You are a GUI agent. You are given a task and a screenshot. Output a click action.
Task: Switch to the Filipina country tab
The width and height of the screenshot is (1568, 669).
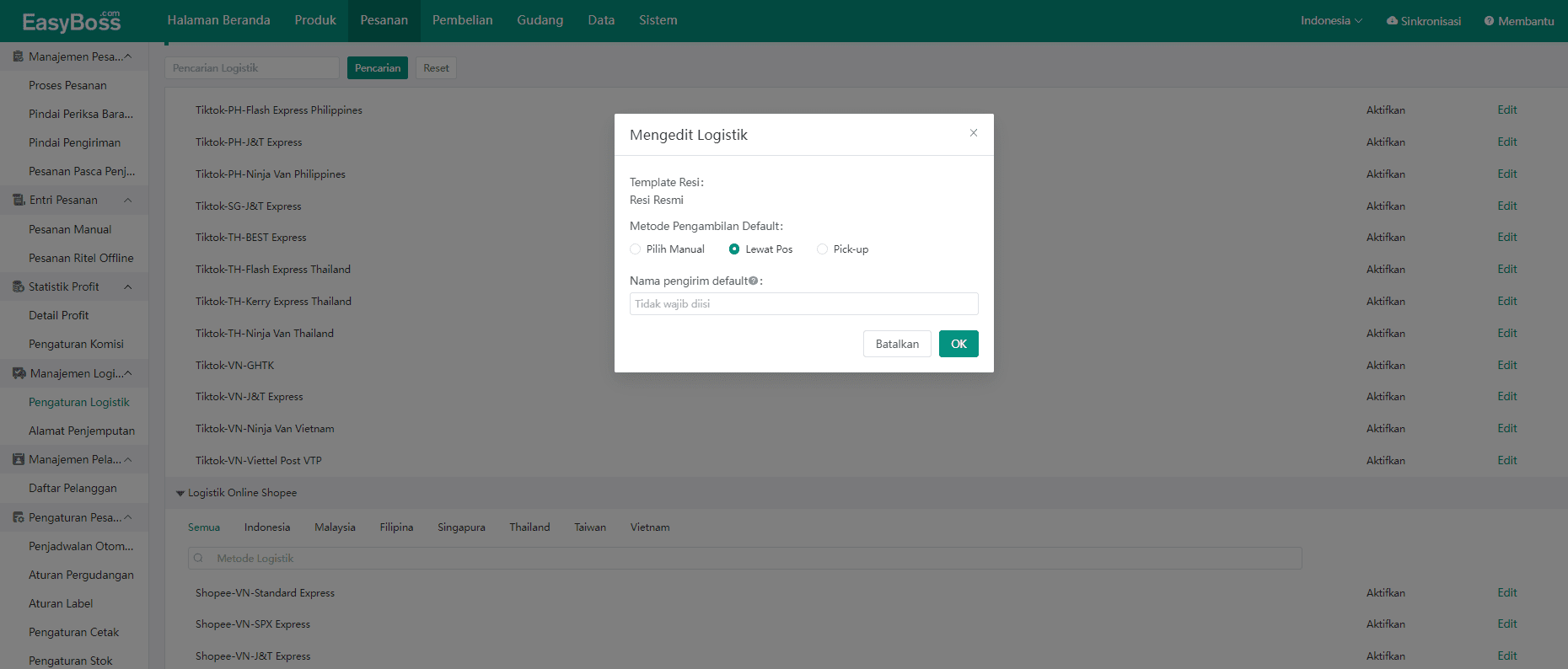pyautogui.click(x=396, y=527)
